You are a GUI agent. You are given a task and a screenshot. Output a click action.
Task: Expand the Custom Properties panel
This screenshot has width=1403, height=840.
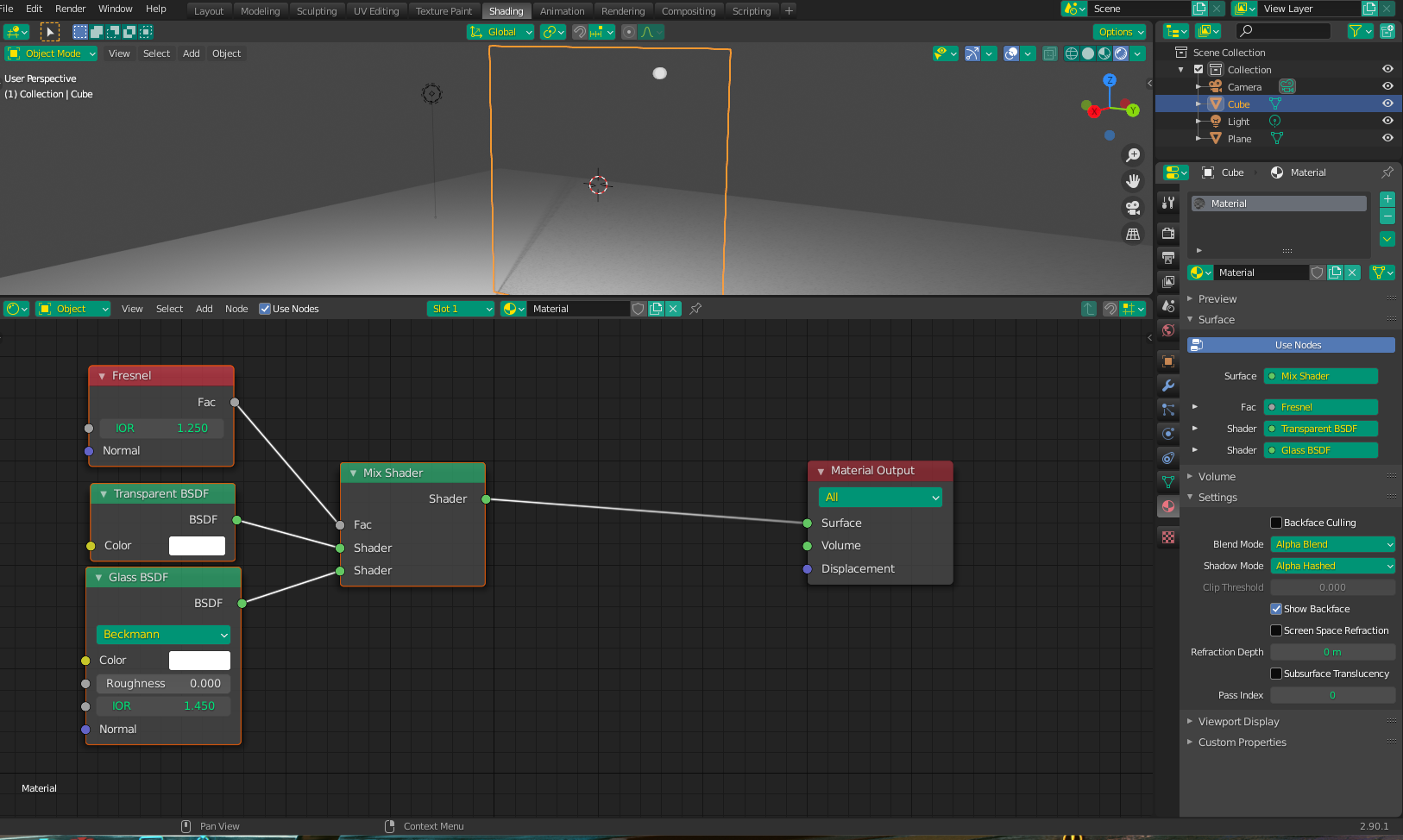point(1242,743)
